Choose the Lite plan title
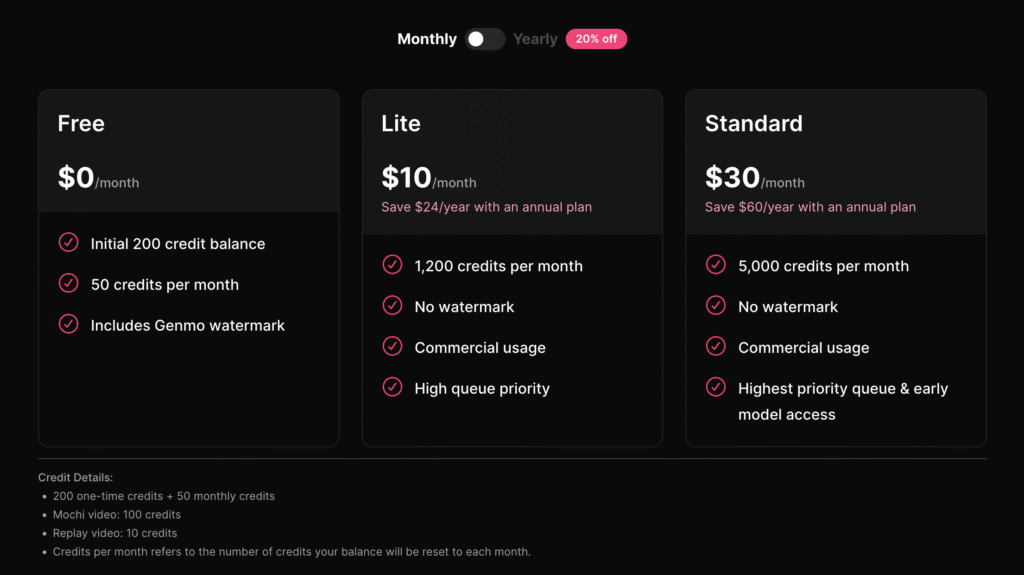 (x=401, y=123)
